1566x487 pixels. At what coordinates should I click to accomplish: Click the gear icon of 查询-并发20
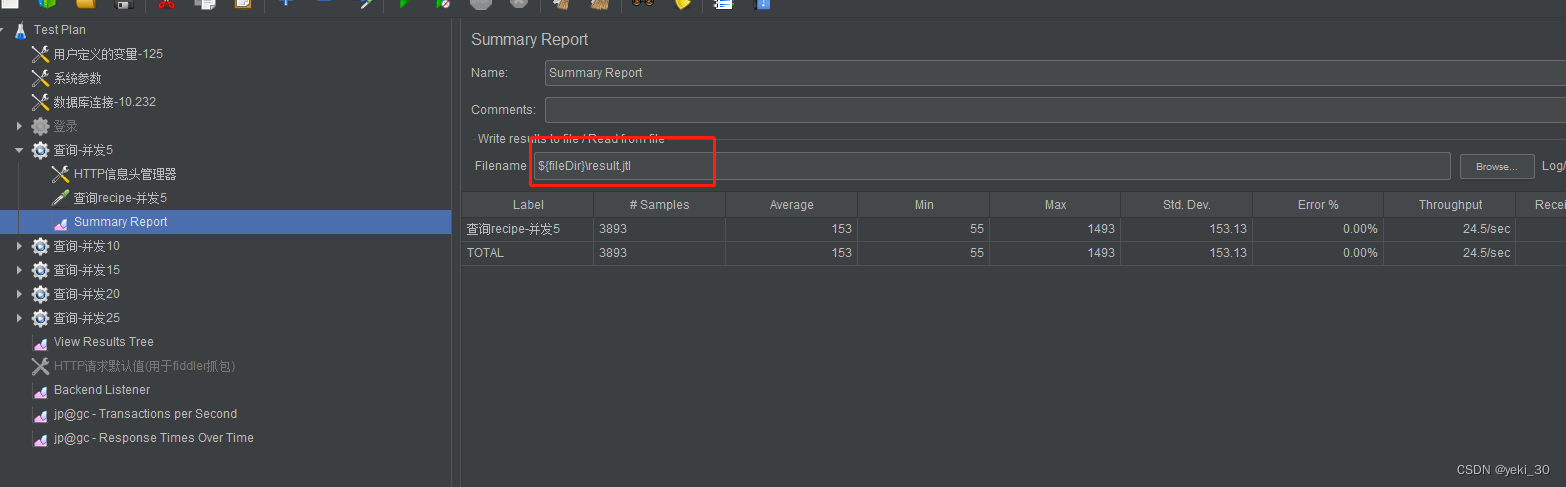pyautogui.click(x=40, y=294)
